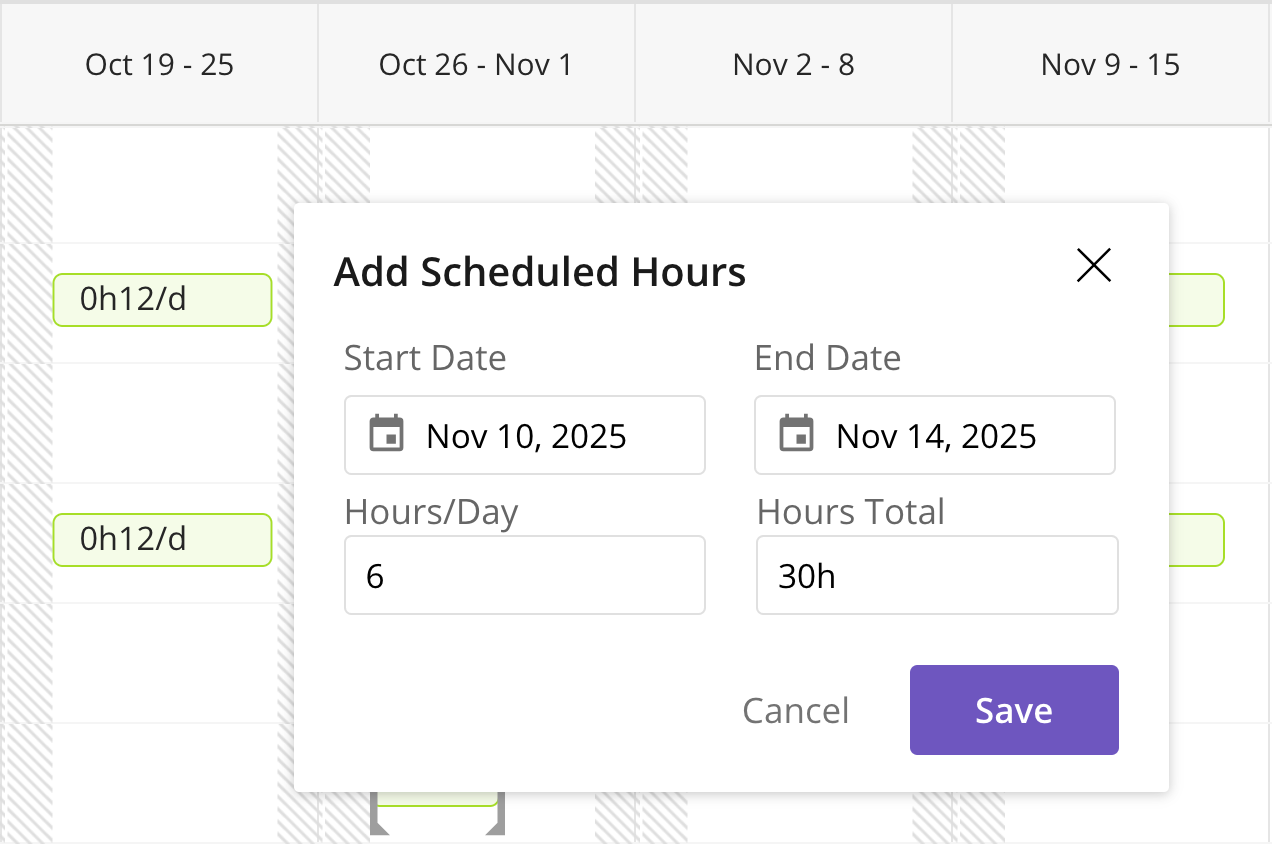This screenshot has height=844, width=1272.
Task: Edit the Hours/Day value of 6
Action: click(525, 575)
